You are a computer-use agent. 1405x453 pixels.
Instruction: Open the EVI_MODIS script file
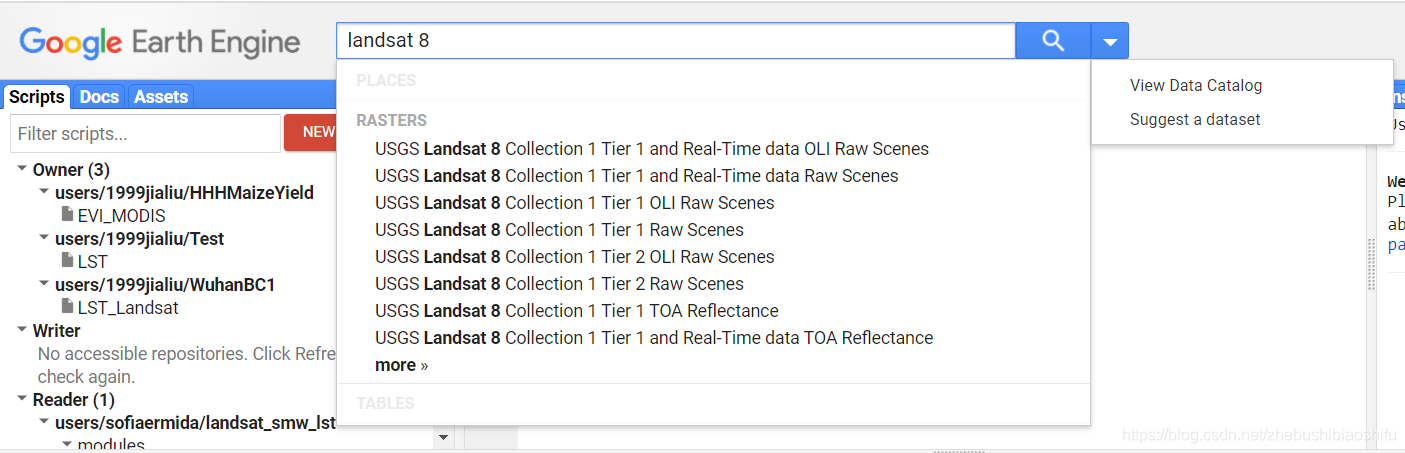click(121, 215)
